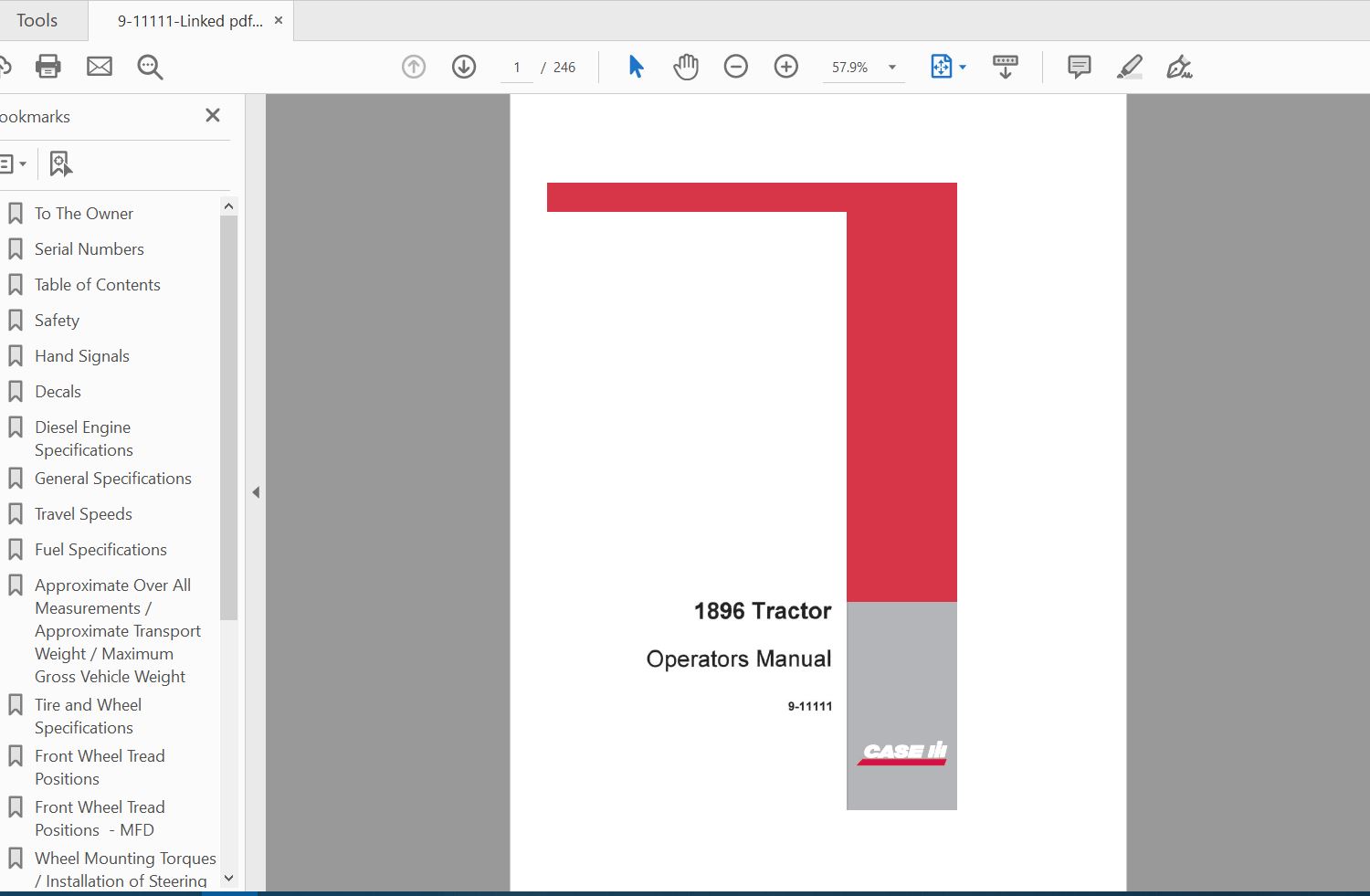Open Diesel Engine Specifications bookmark

(x=84, y=438)
